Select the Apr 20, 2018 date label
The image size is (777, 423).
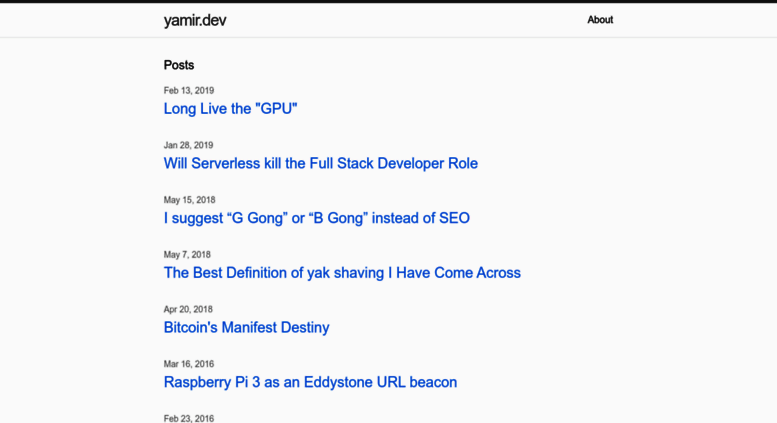point(188,310)
